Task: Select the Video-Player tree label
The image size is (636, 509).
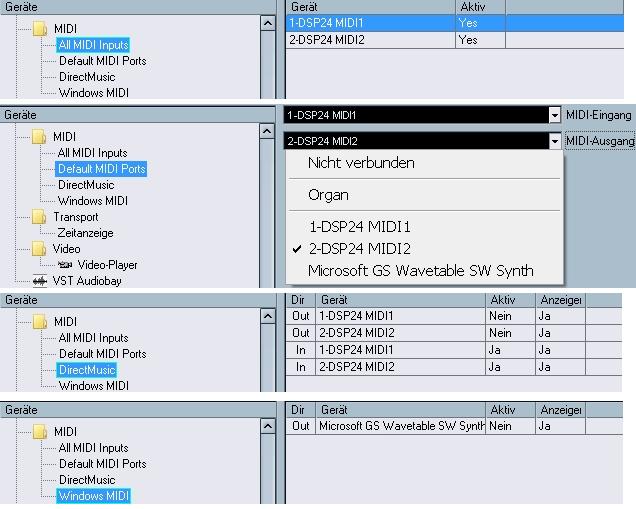Action: pyautogui.click(x=107, y=265)
